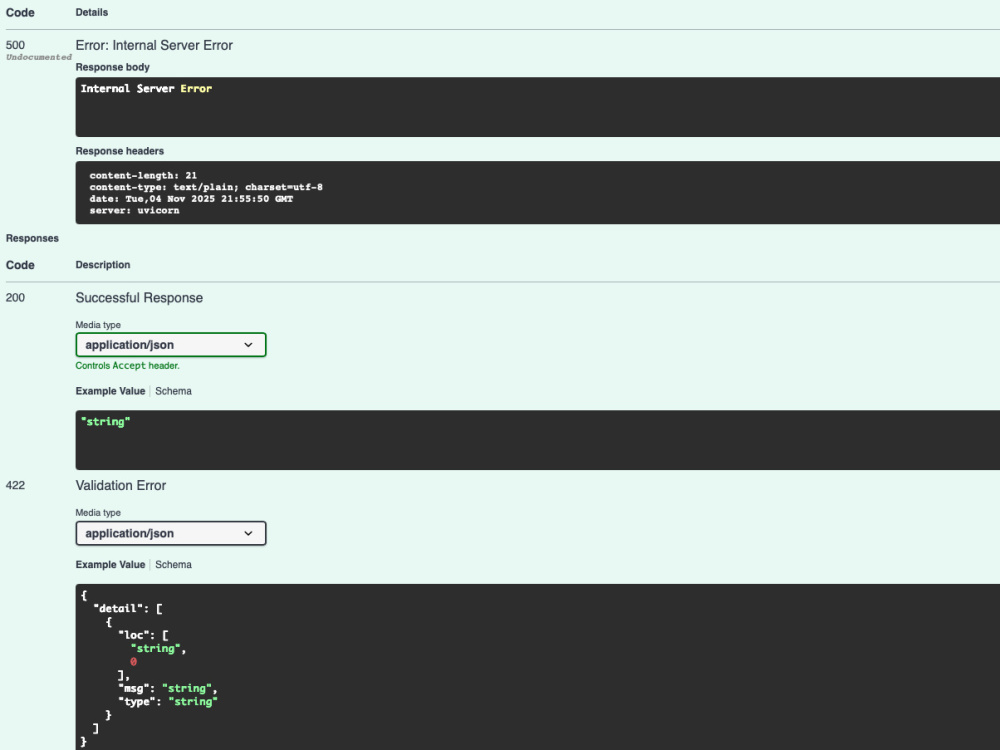Click the content-length: 21 header line
Screen dimensions: 1000x750
point(143,175)
